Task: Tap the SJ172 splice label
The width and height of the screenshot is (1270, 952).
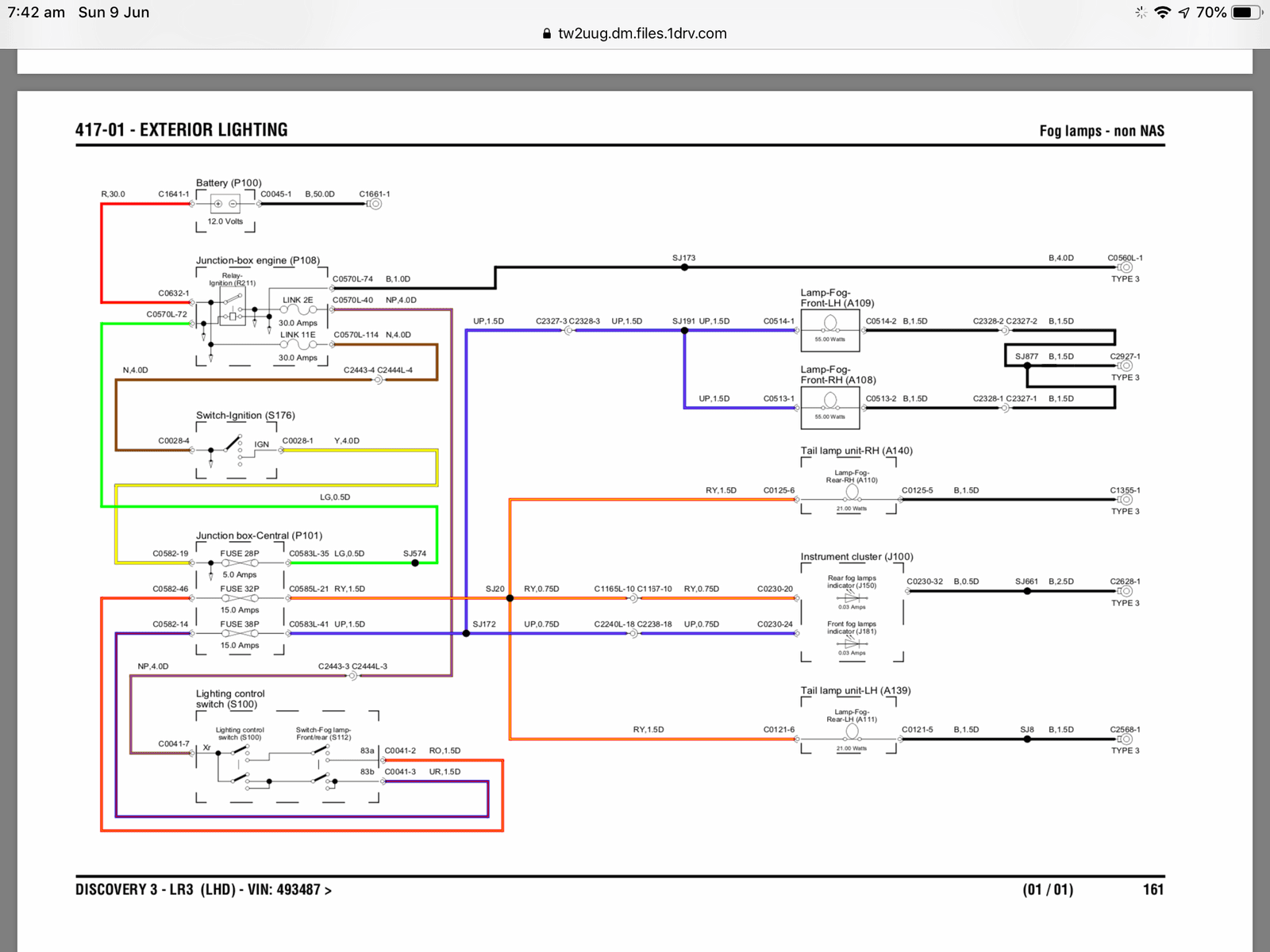Action: [484, 624]
